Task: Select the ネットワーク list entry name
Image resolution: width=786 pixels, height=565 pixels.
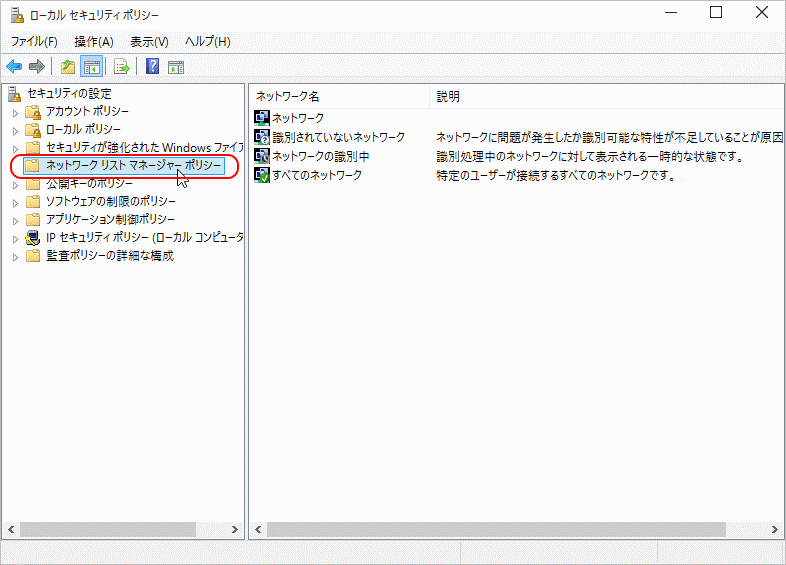Action: click(x=298, y=118)
